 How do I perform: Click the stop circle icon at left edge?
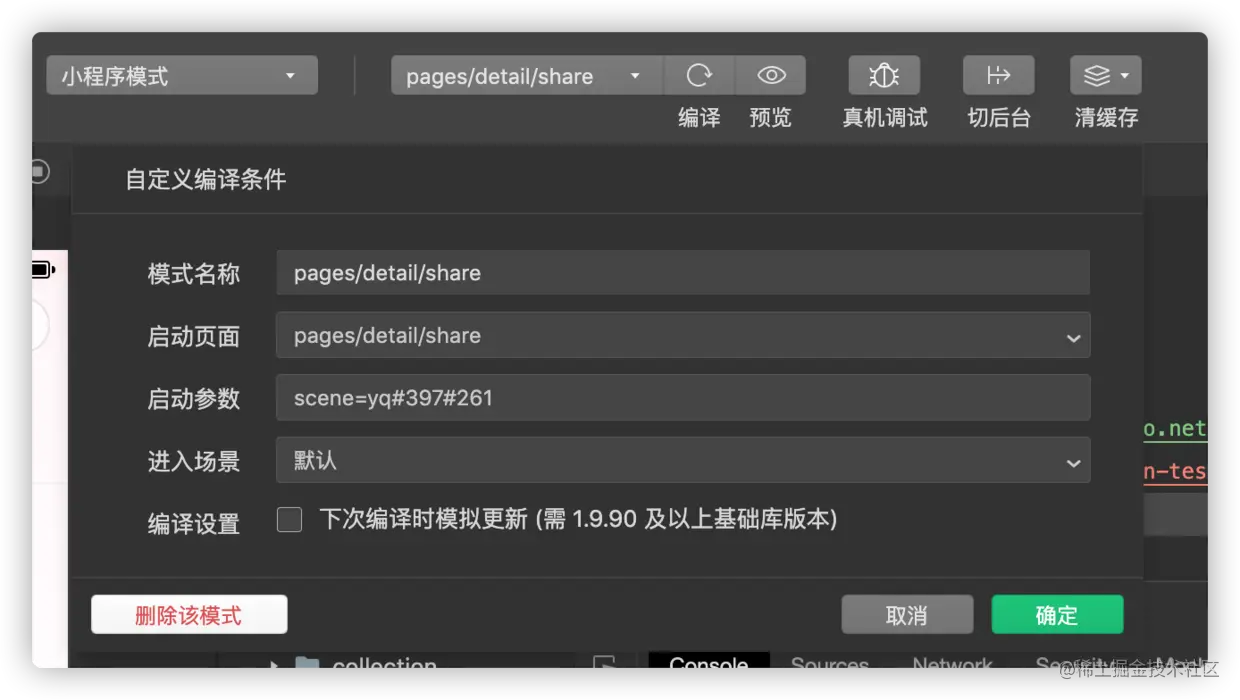click(39, 172)
